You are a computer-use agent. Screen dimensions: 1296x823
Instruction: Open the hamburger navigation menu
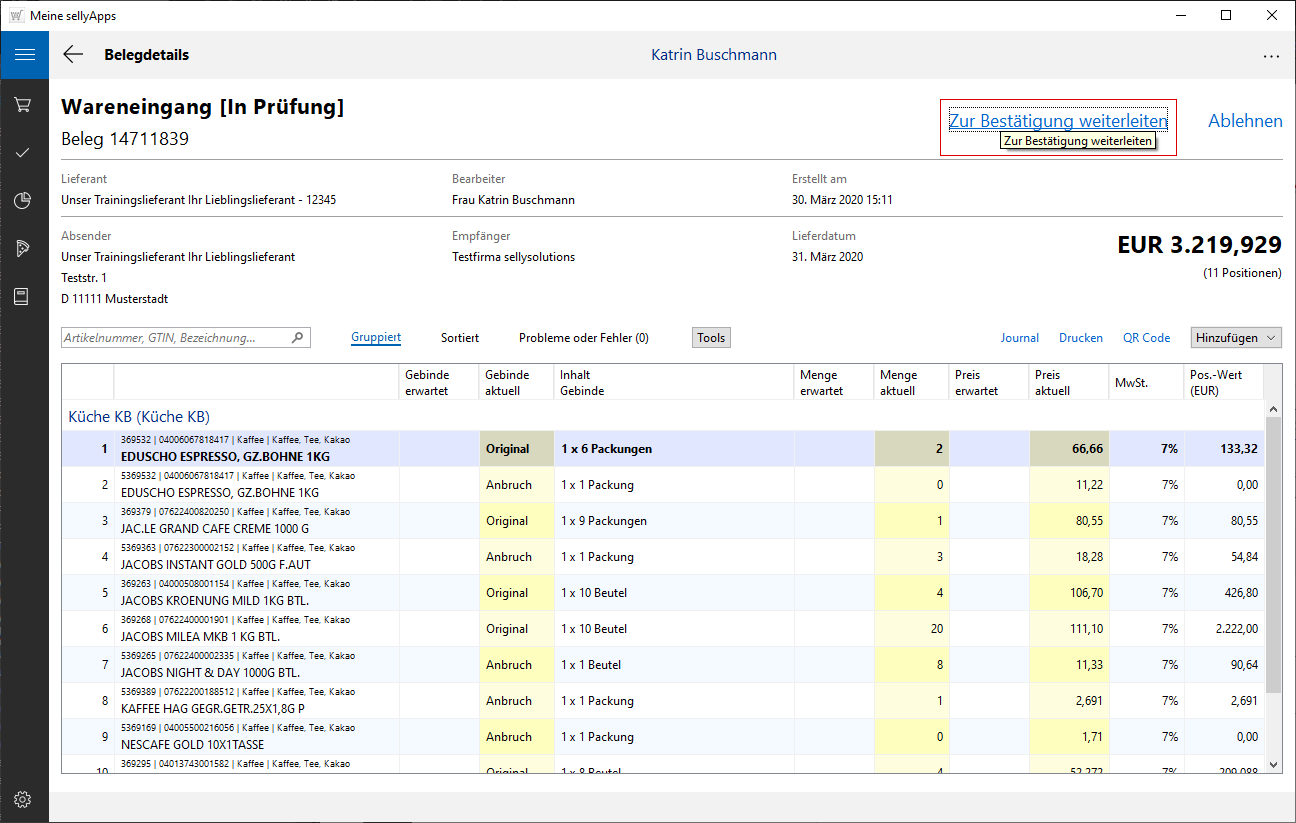[24, 55]
